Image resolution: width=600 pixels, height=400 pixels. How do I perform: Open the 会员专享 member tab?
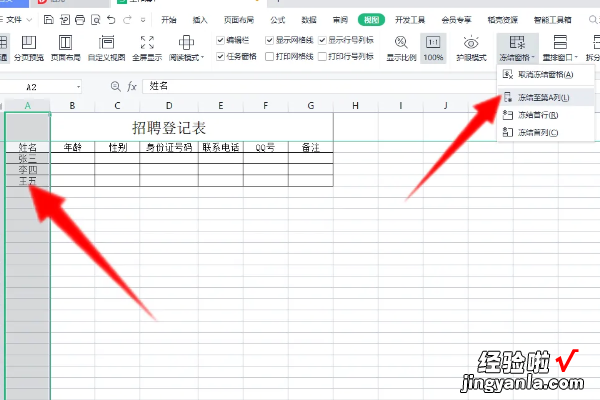click(x=457, y=20)
